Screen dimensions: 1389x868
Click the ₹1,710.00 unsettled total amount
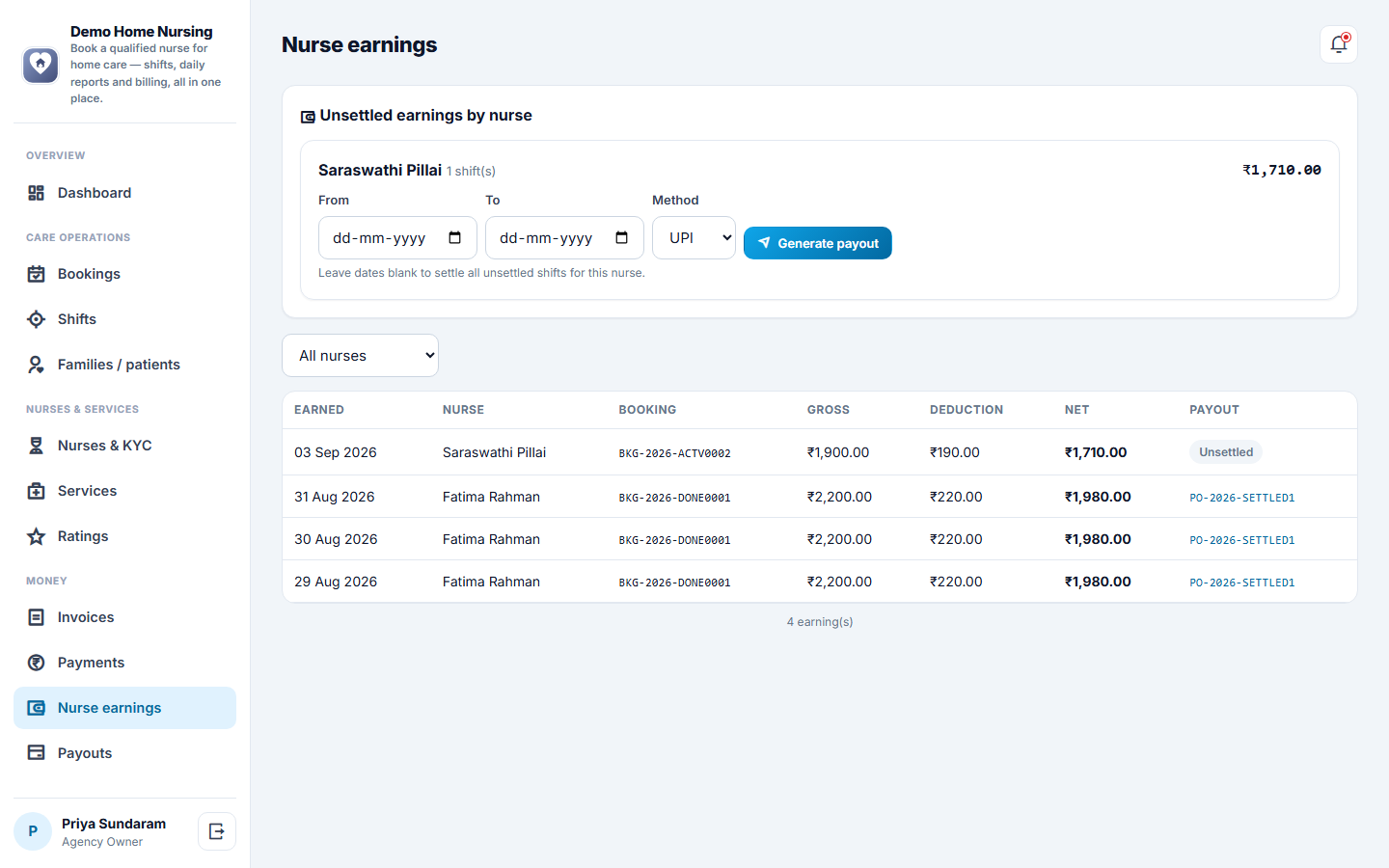pyautogui.click(x=1282, y=170)
